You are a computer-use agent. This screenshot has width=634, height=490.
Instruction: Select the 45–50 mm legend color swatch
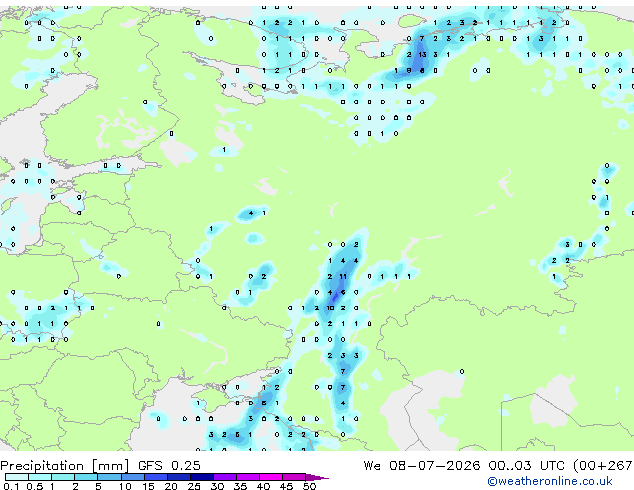pyautogui.click(x=294, y=477)
